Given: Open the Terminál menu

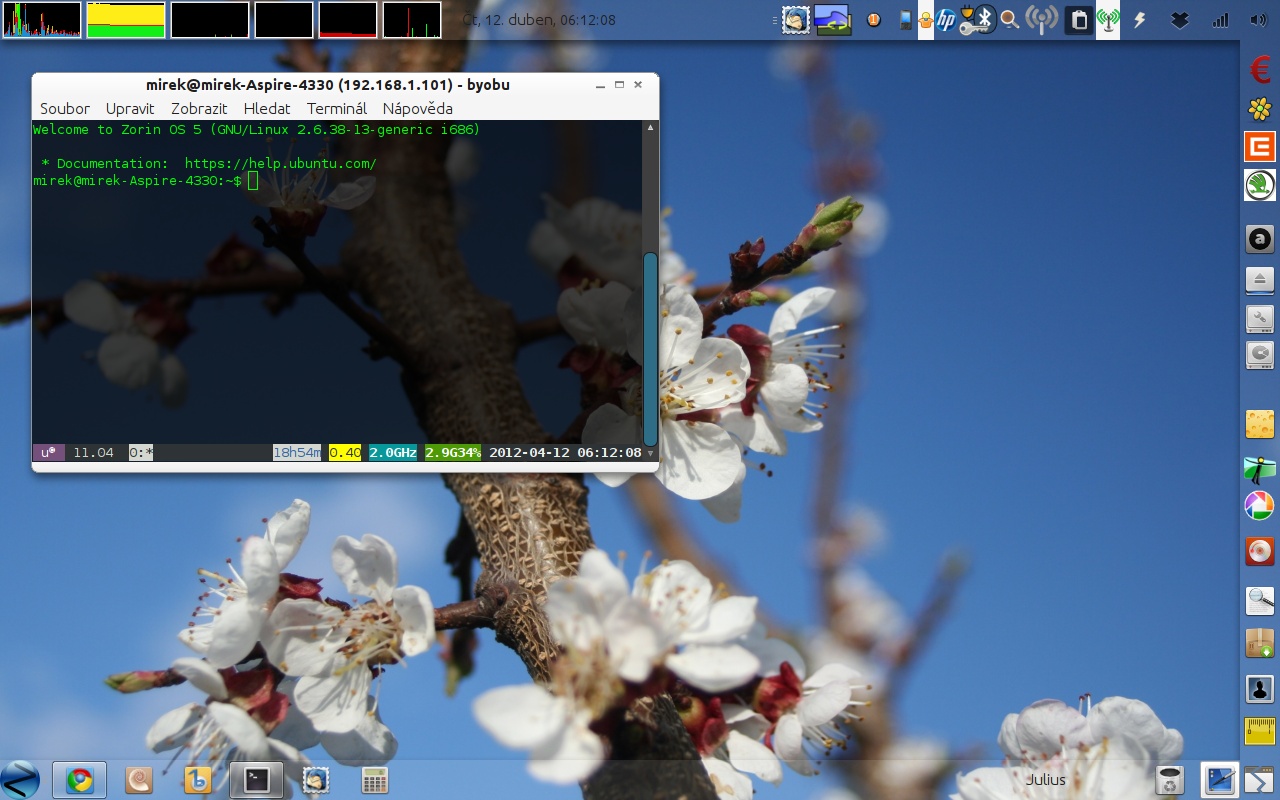Looking at the screenshot, I should pos(337,108).
